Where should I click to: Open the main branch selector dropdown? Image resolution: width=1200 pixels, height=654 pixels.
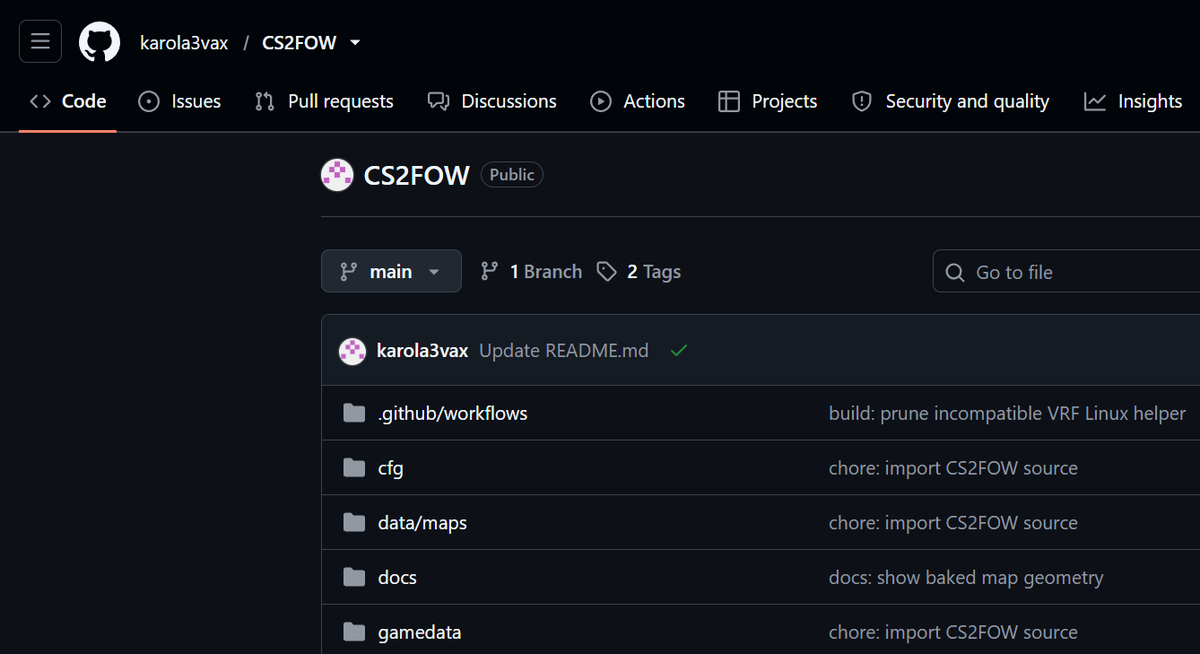[x=391, y=271]
